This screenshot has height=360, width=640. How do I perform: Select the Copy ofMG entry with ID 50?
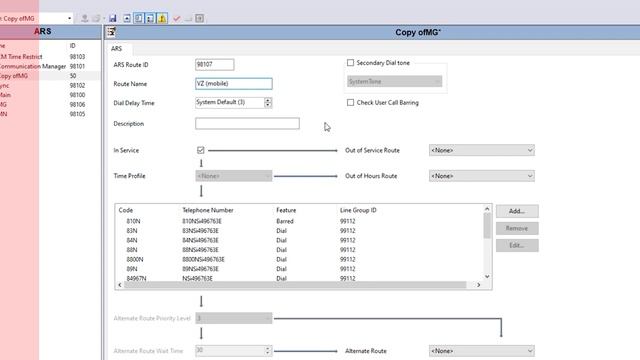coord(49,76)
